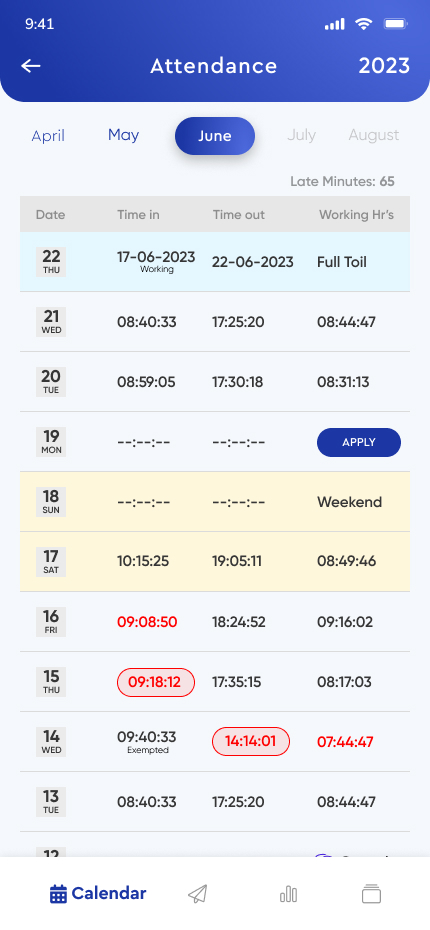Tap the APPLY button for Monday 19

coord(359,442)
